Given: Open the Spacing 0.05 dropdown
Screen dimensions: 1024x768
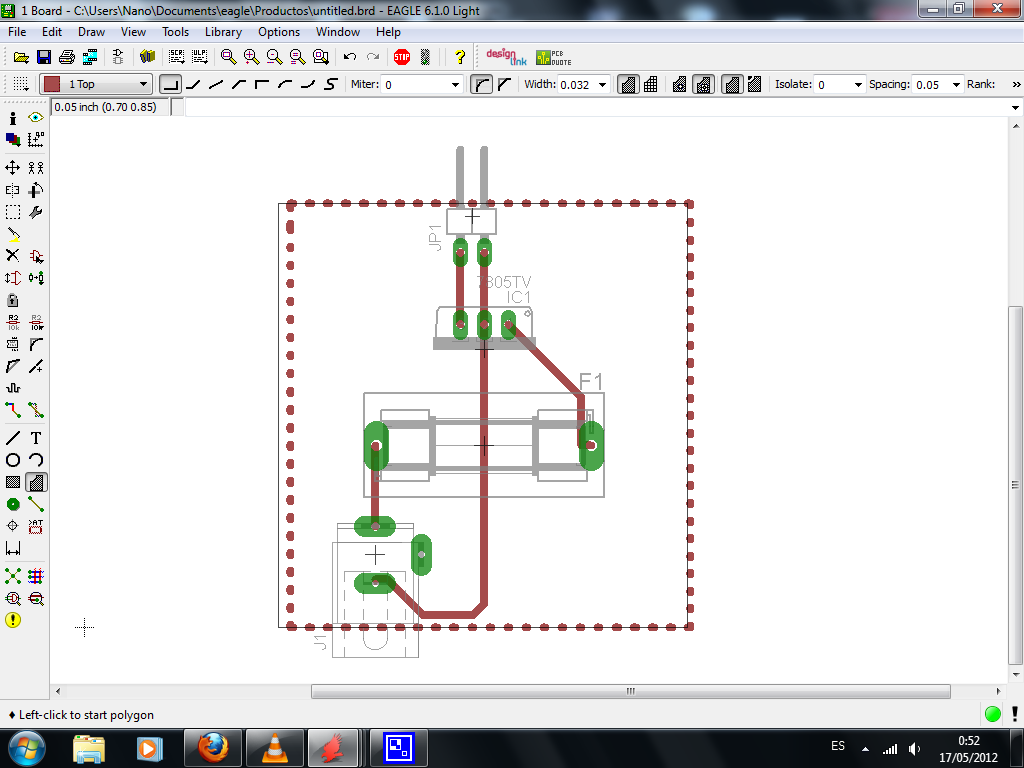Looking at the screenshot, I should [x=956, y=85].
